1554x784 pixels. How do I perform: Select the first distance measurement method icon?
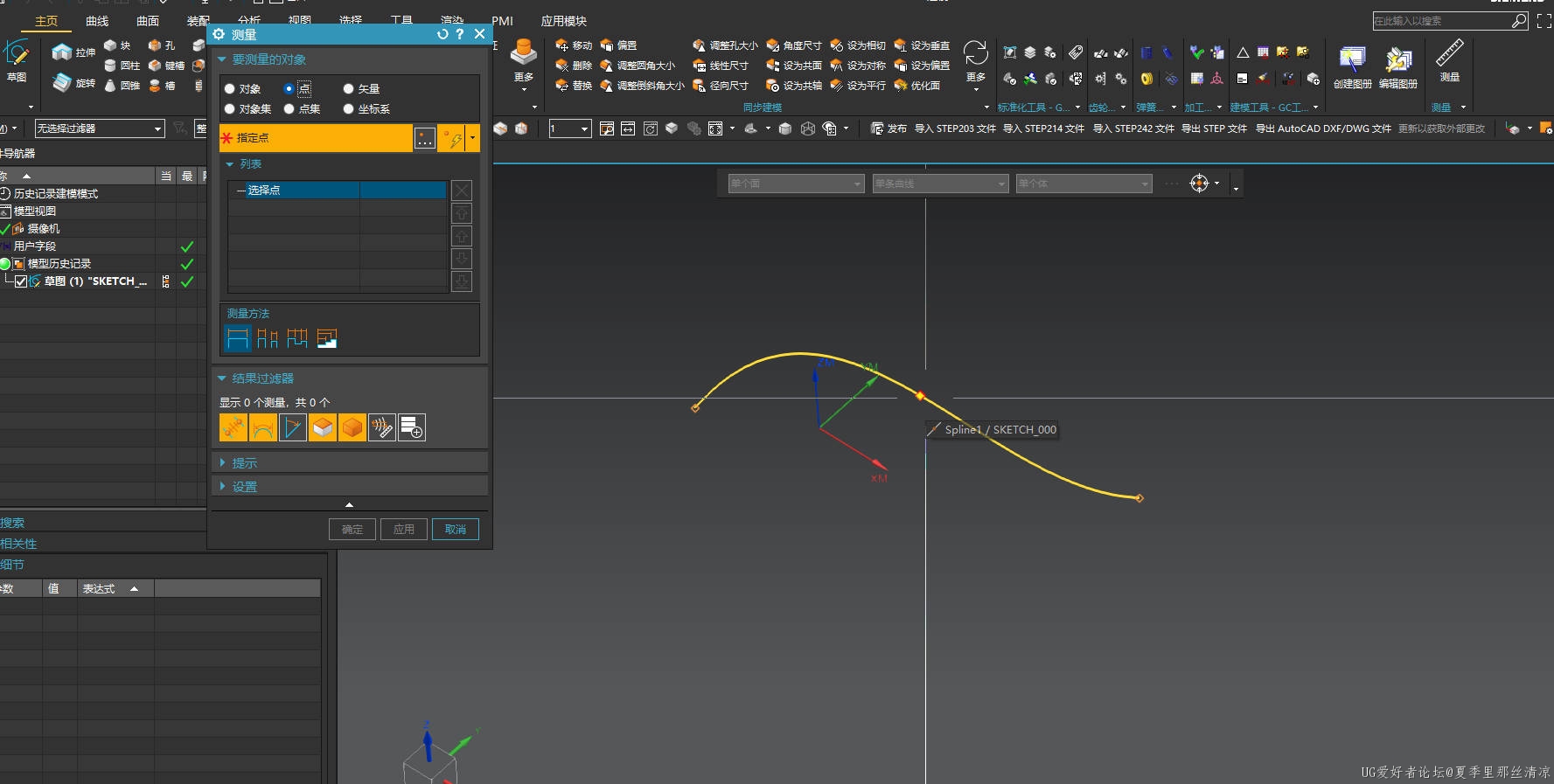238,338
